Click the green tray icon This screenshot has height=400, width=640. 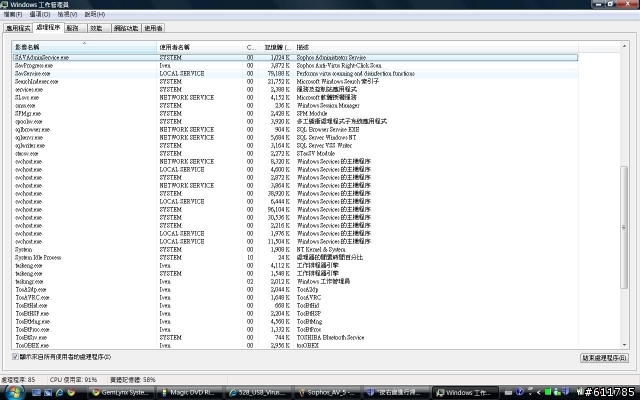(548, 392)
